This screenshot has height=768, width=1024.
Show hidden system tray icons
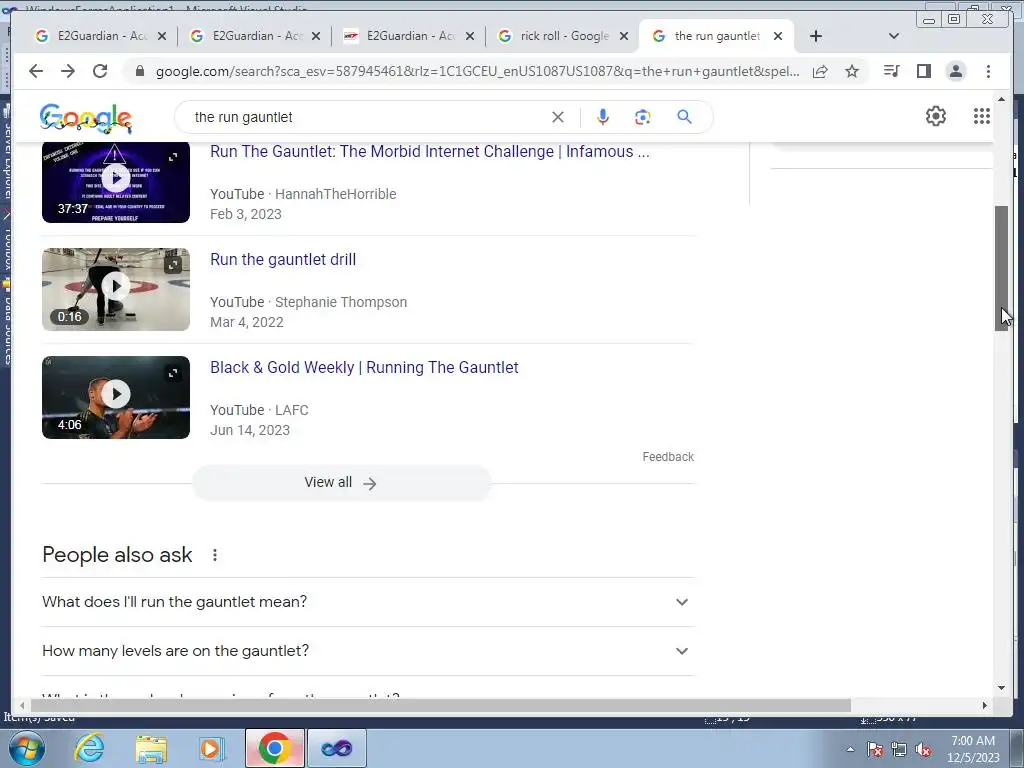(x=850, y=749)
